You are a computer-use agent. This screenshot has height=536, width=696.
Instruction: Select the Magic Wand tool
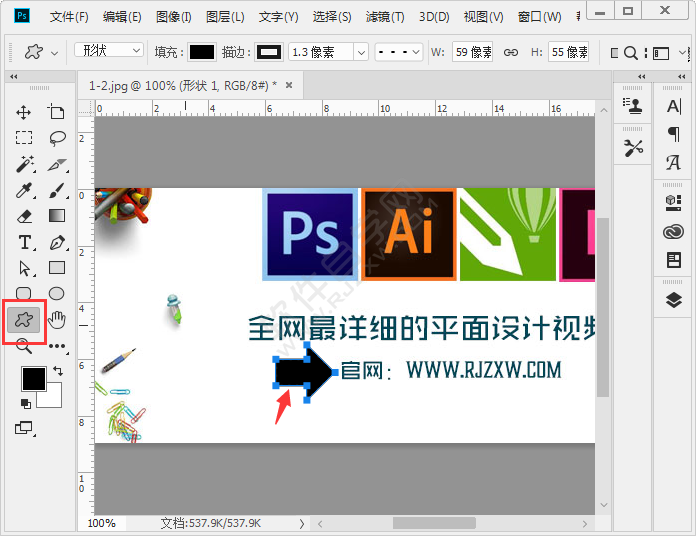[25, 164]
